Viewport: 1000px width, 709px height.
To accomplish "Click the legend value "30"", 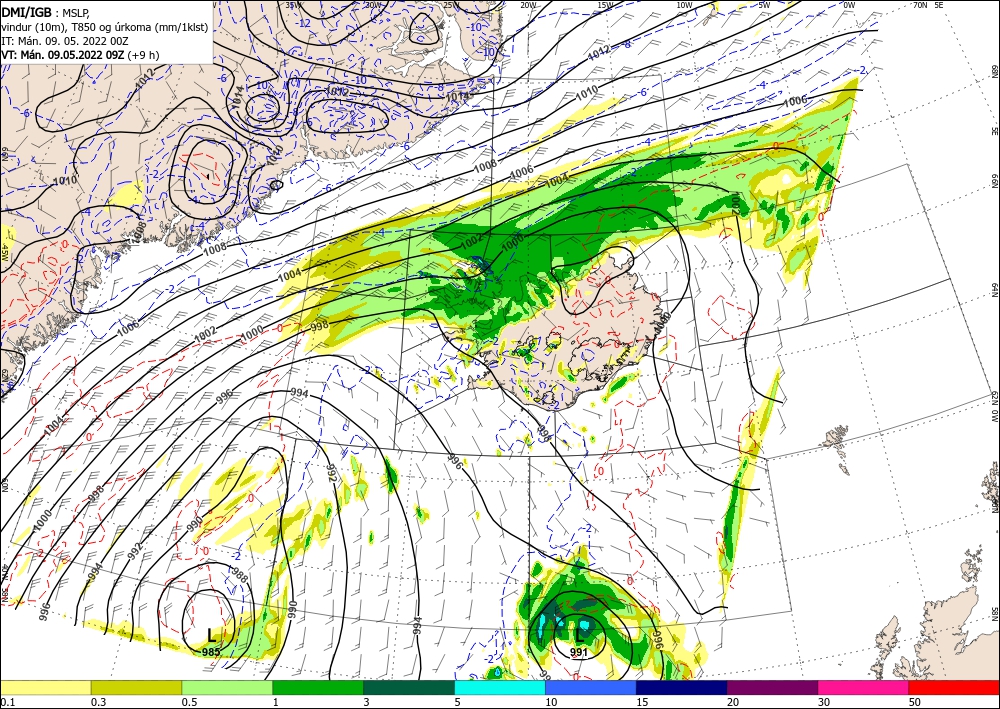I will coord(823,702).
